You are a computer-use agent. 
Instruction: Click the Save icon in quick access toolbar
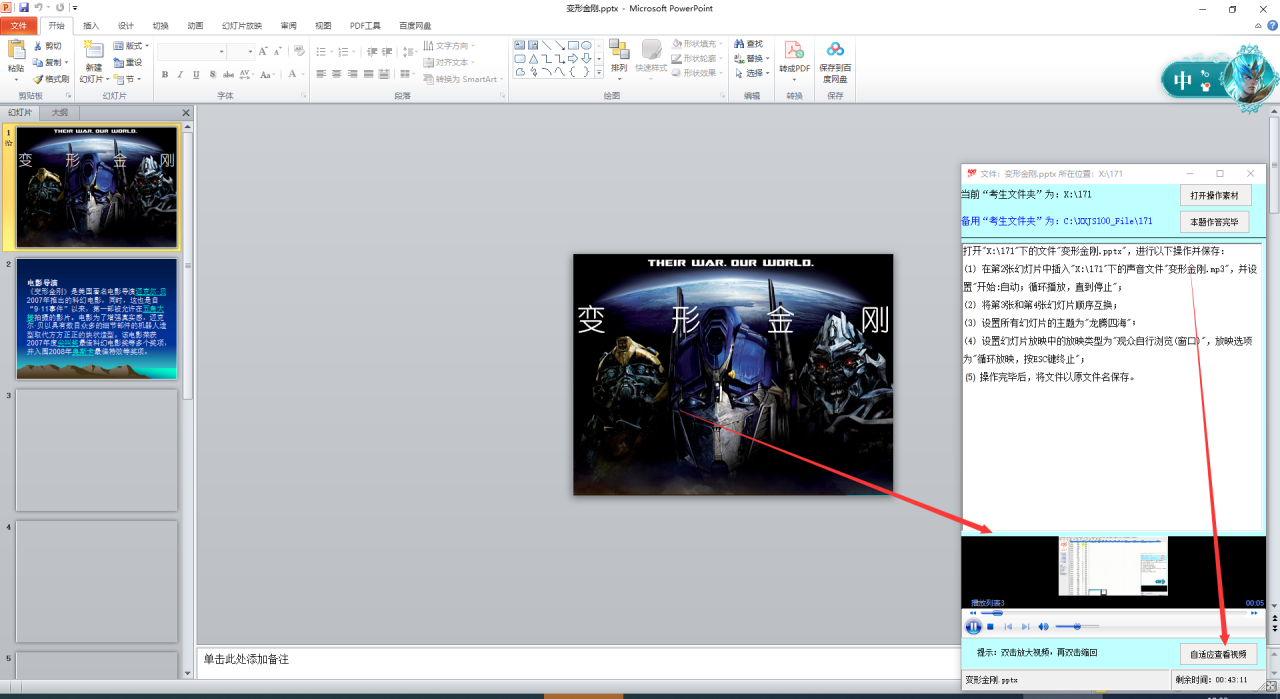[24, 7]
